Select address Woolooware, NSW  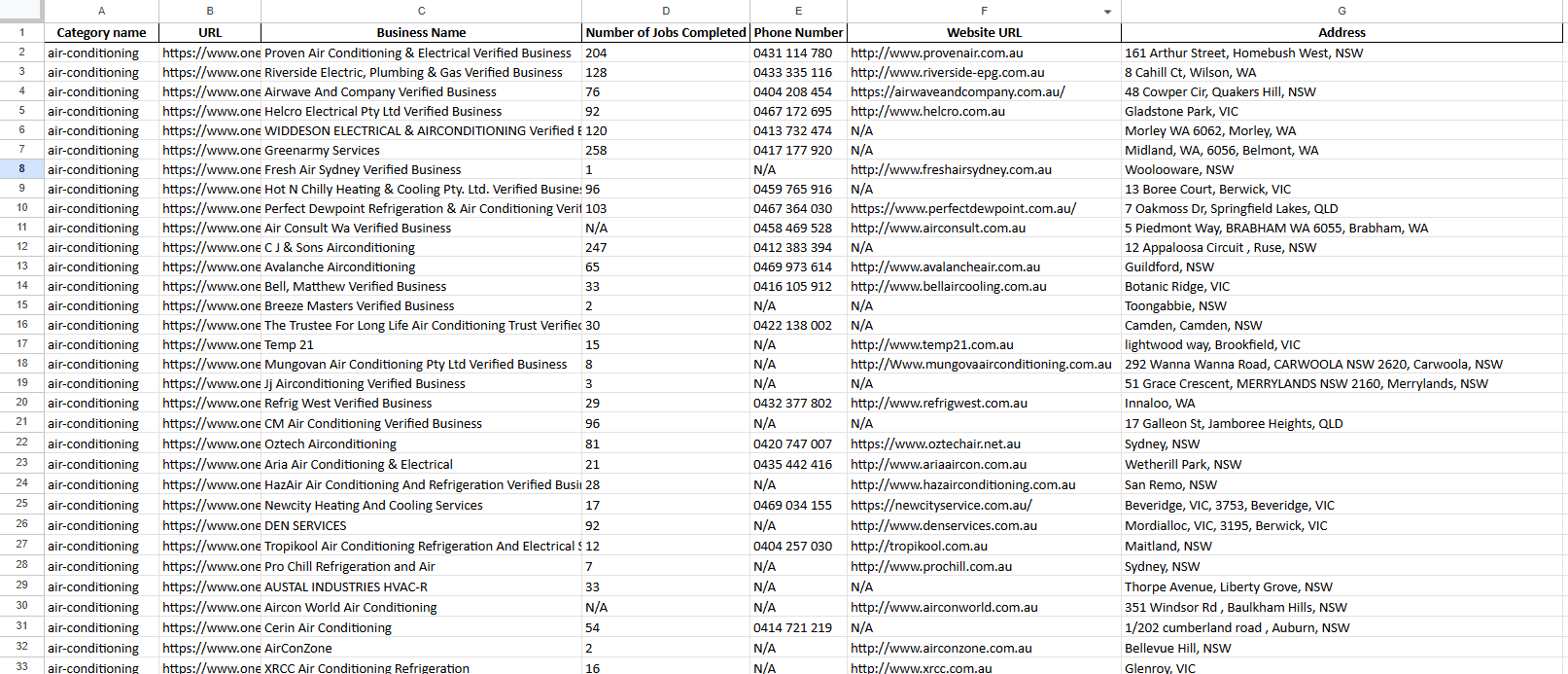tap(1342, 169)
